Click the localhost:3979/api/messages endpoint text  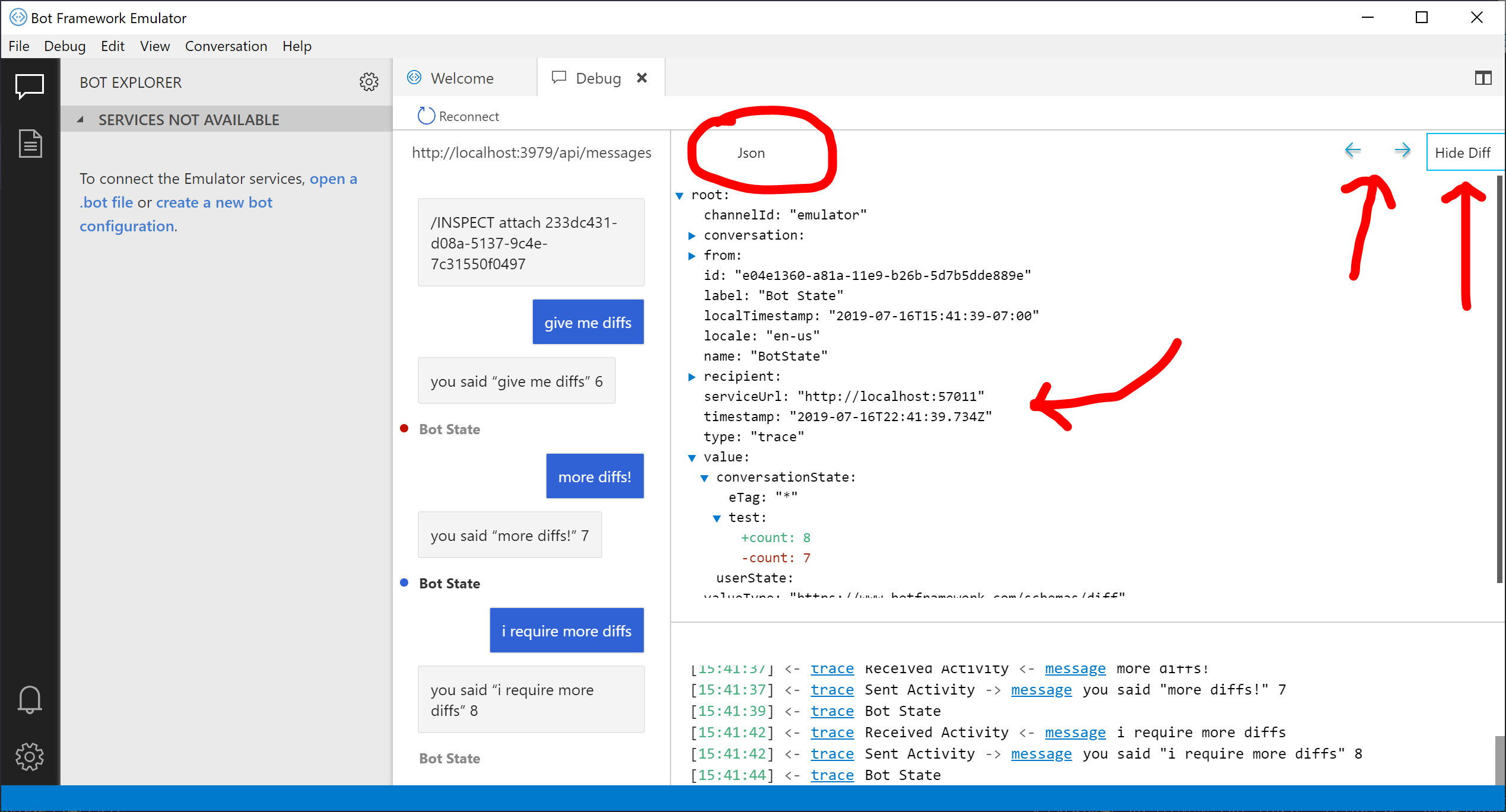point(531,152)
